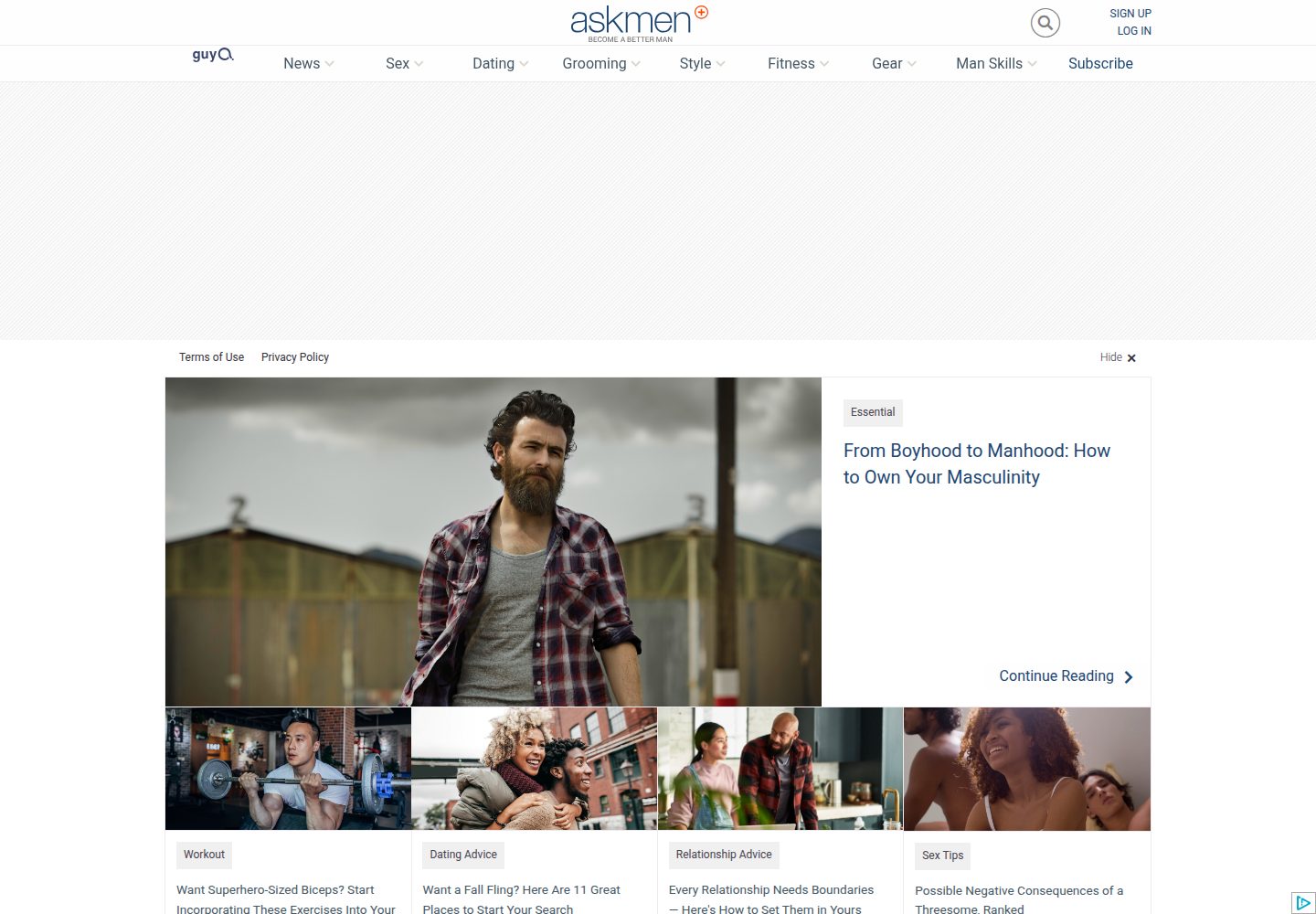Viewport: 1316px width, 914px height.
Task: Open the Man Skills section
Action: tap(989, 64)
